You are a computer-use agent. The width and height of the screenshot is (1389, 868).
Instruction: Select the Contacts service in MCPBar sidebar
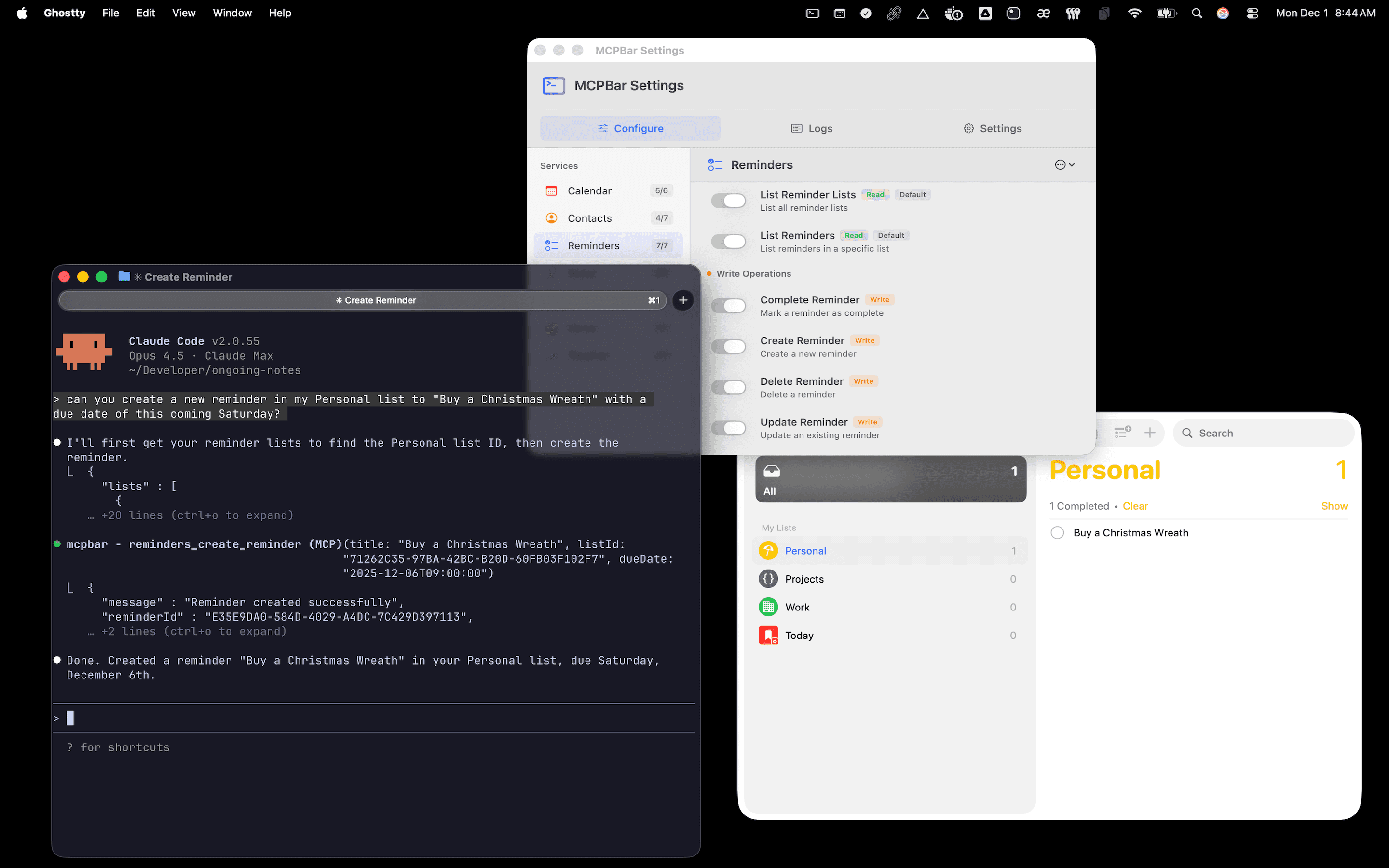click(x=589, y=218)
